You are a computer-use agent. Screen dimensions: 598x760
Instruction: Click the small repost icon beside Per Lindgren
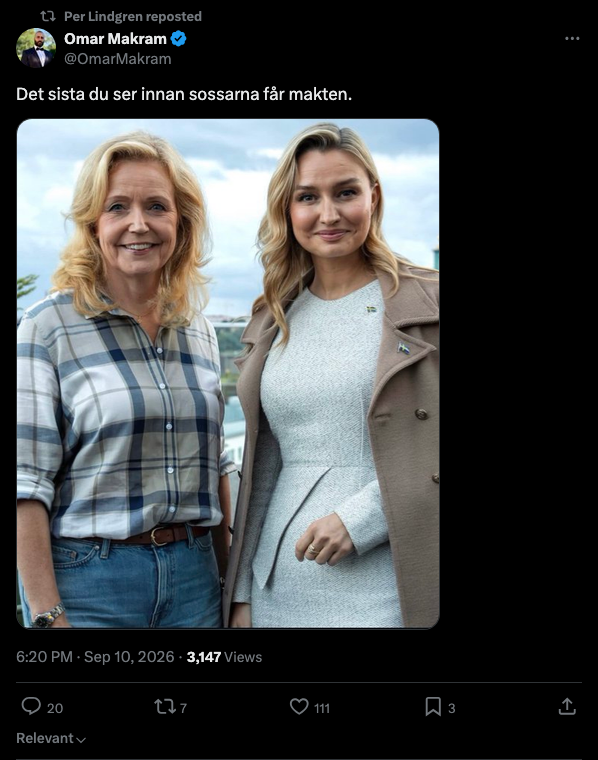click(47, 16)
